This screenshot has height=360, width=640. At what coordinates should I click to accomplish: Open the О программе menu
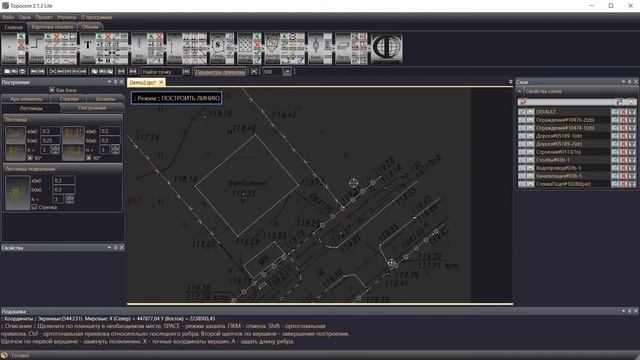[96, 17]
